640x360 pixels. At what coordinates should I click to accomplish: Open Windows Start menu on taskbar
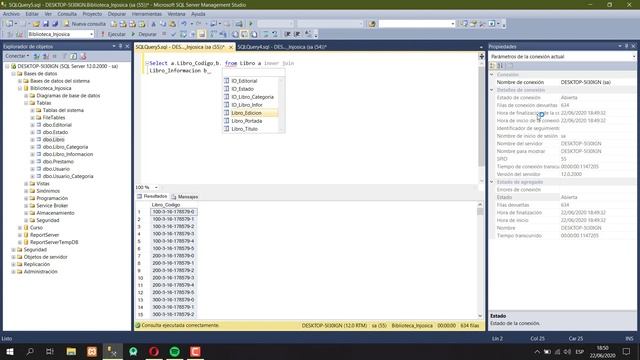(x=10, y=351)
